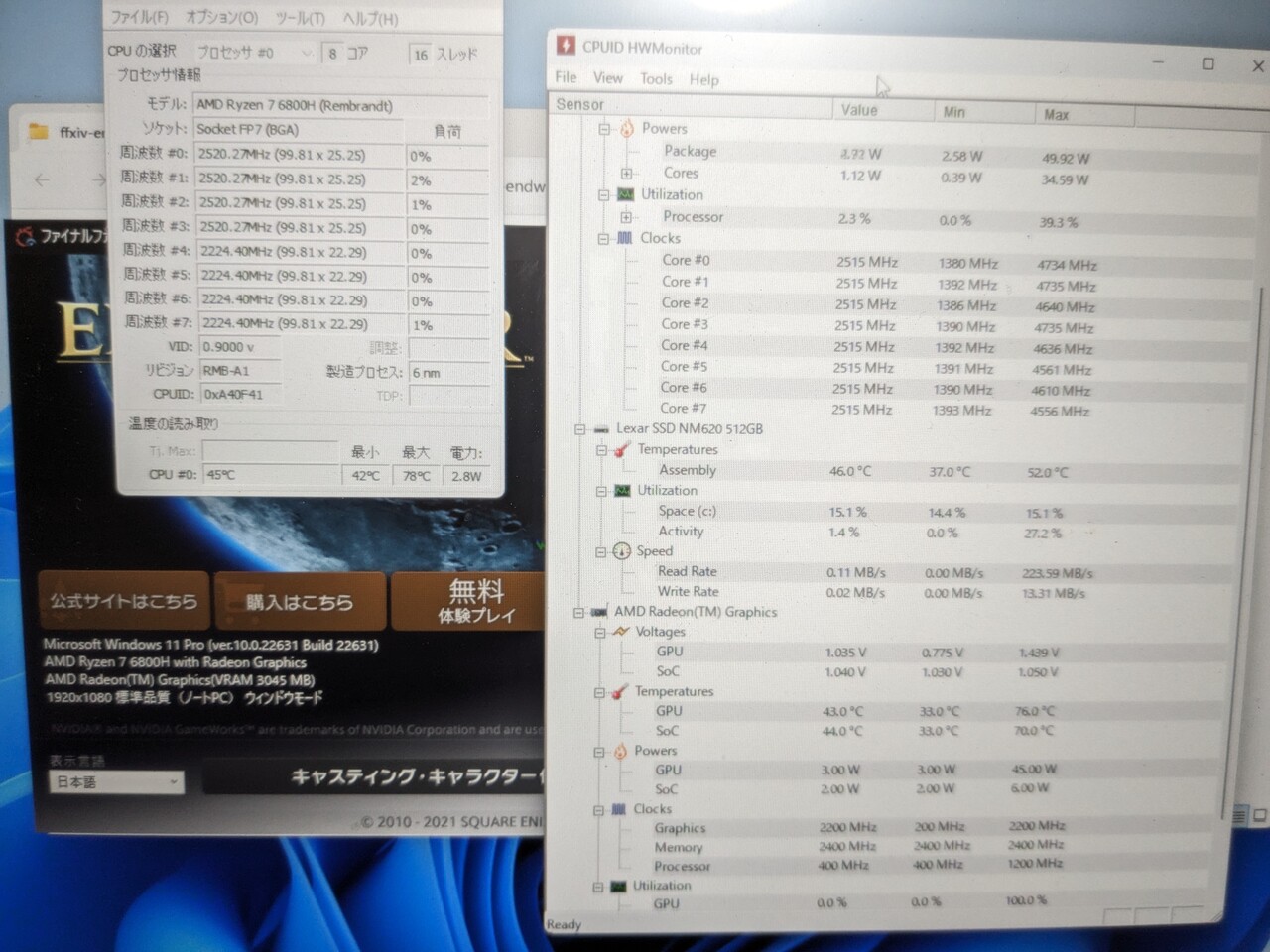Expand the Cores node under Powers
The height and width of the screenshot is (952, 1270).
[x=626, y=174]
